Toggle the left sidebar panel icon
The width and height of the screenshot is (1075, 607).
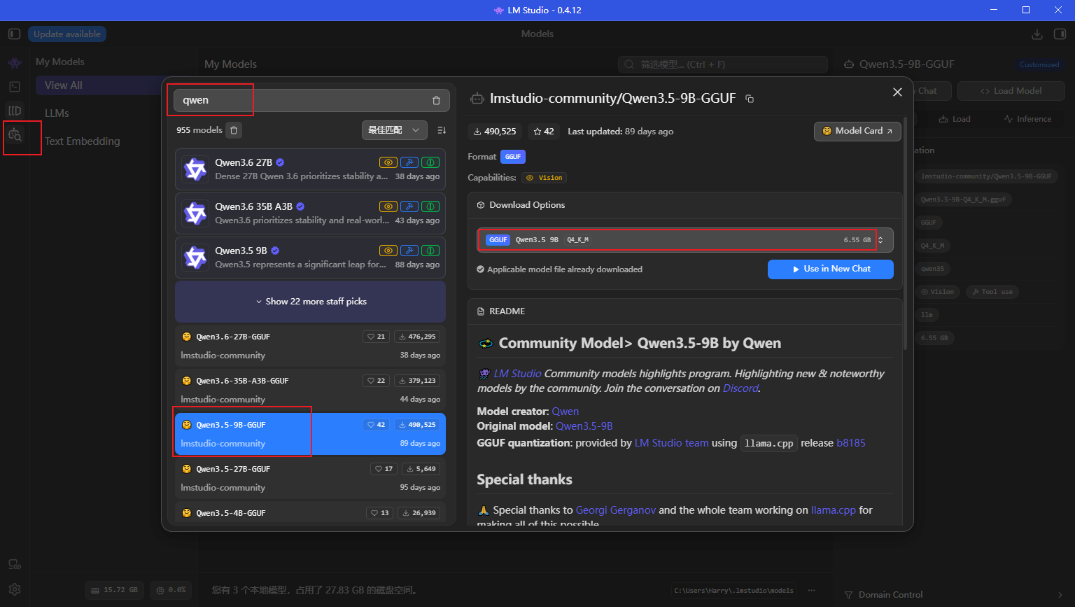point(14,34)
